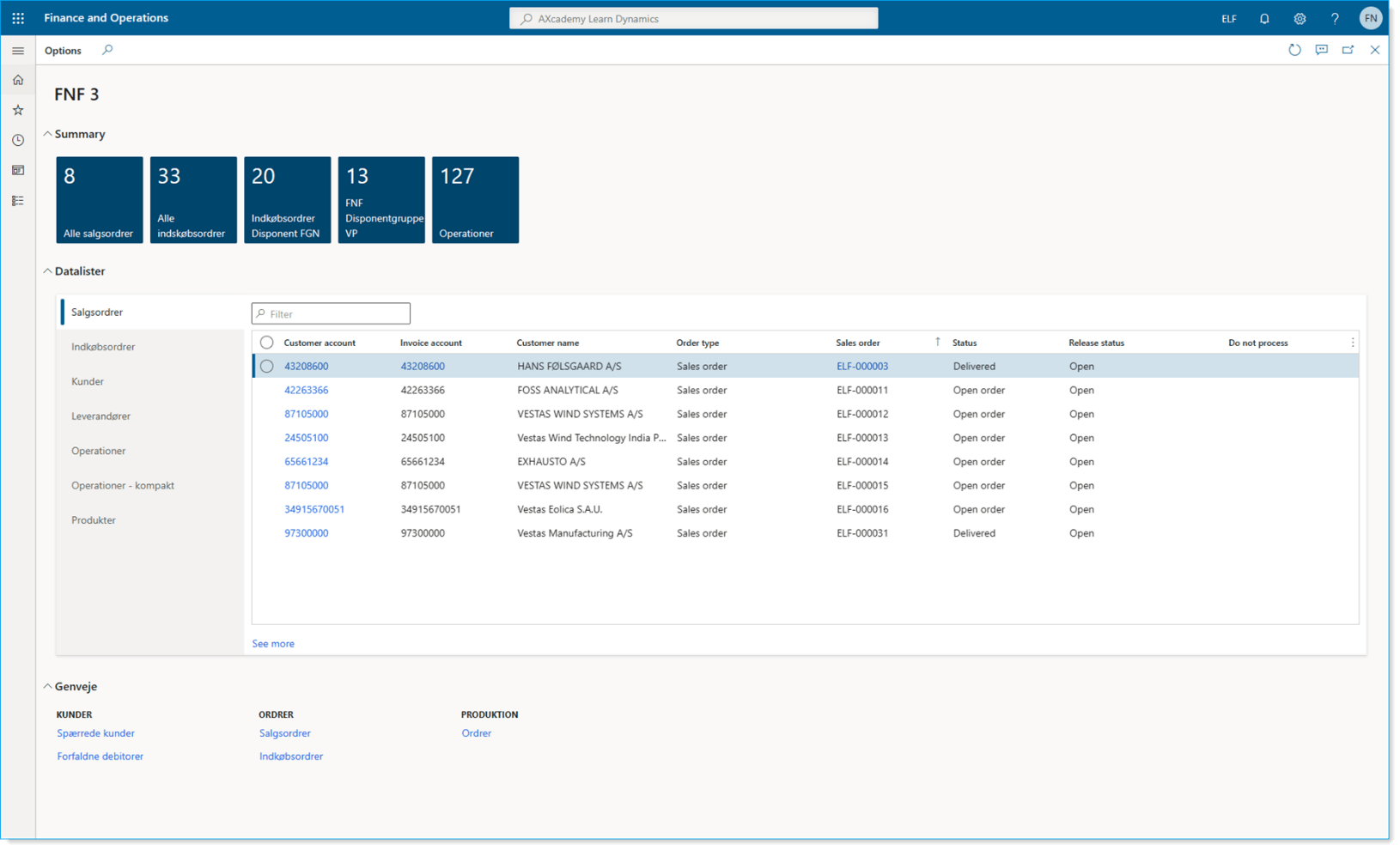Open the app launcher waffle icon

coord(18,18)
